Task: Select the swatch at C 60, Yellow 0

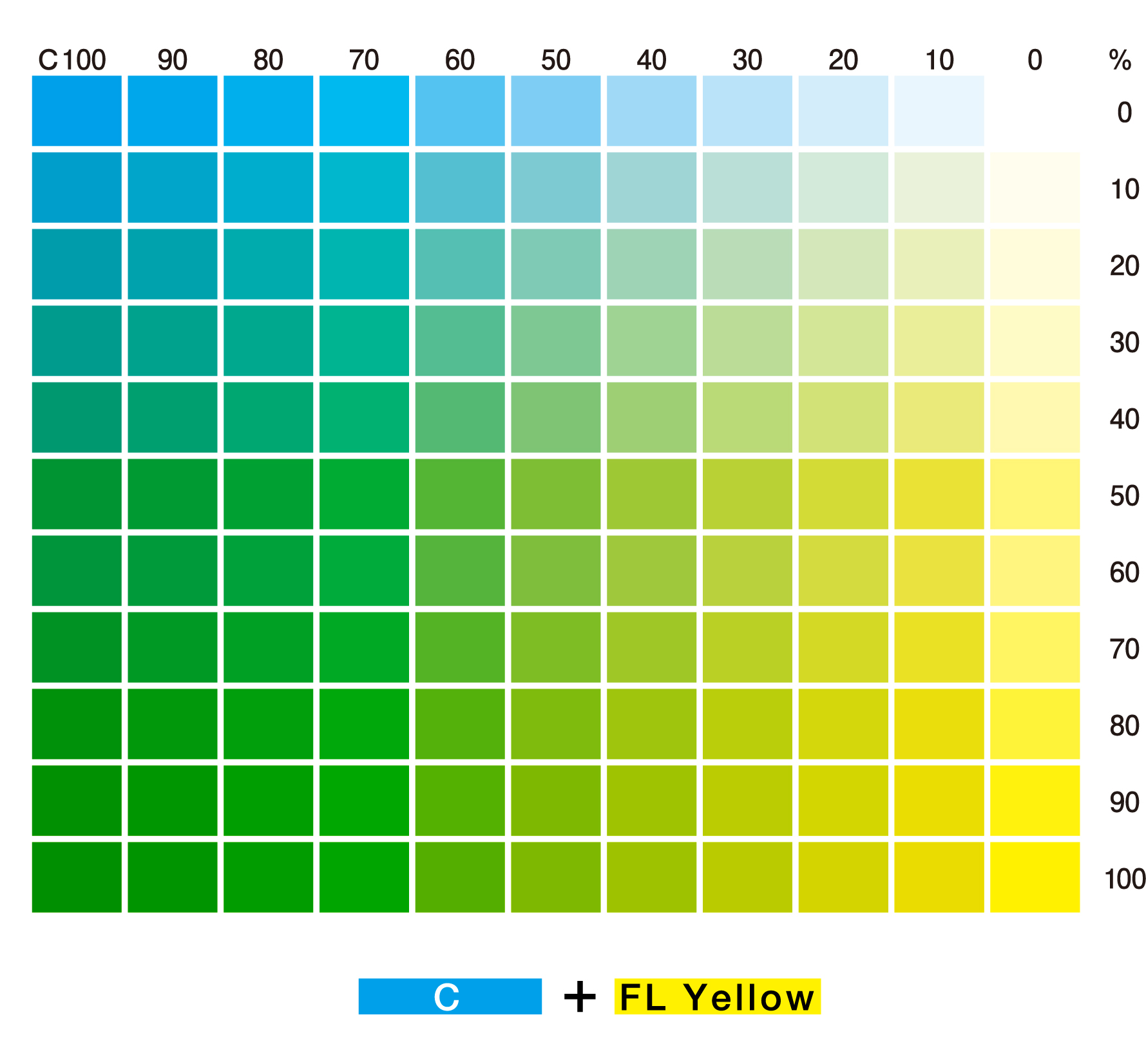Action: coord(460,111)
